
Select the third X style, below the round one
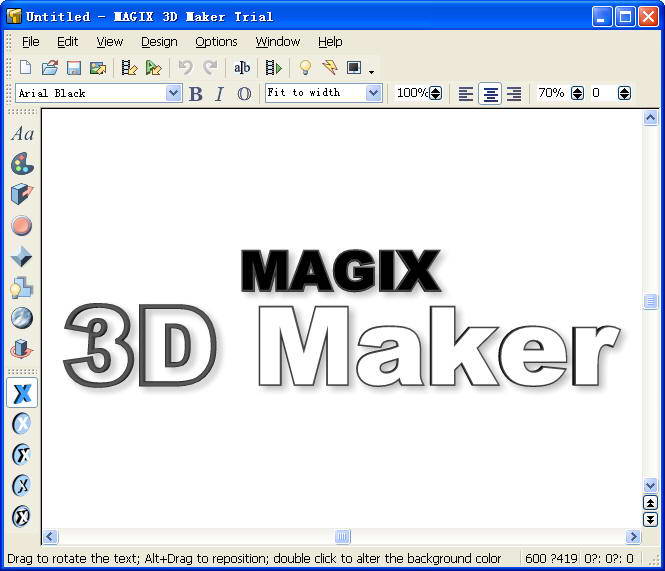tap(22, 455)
